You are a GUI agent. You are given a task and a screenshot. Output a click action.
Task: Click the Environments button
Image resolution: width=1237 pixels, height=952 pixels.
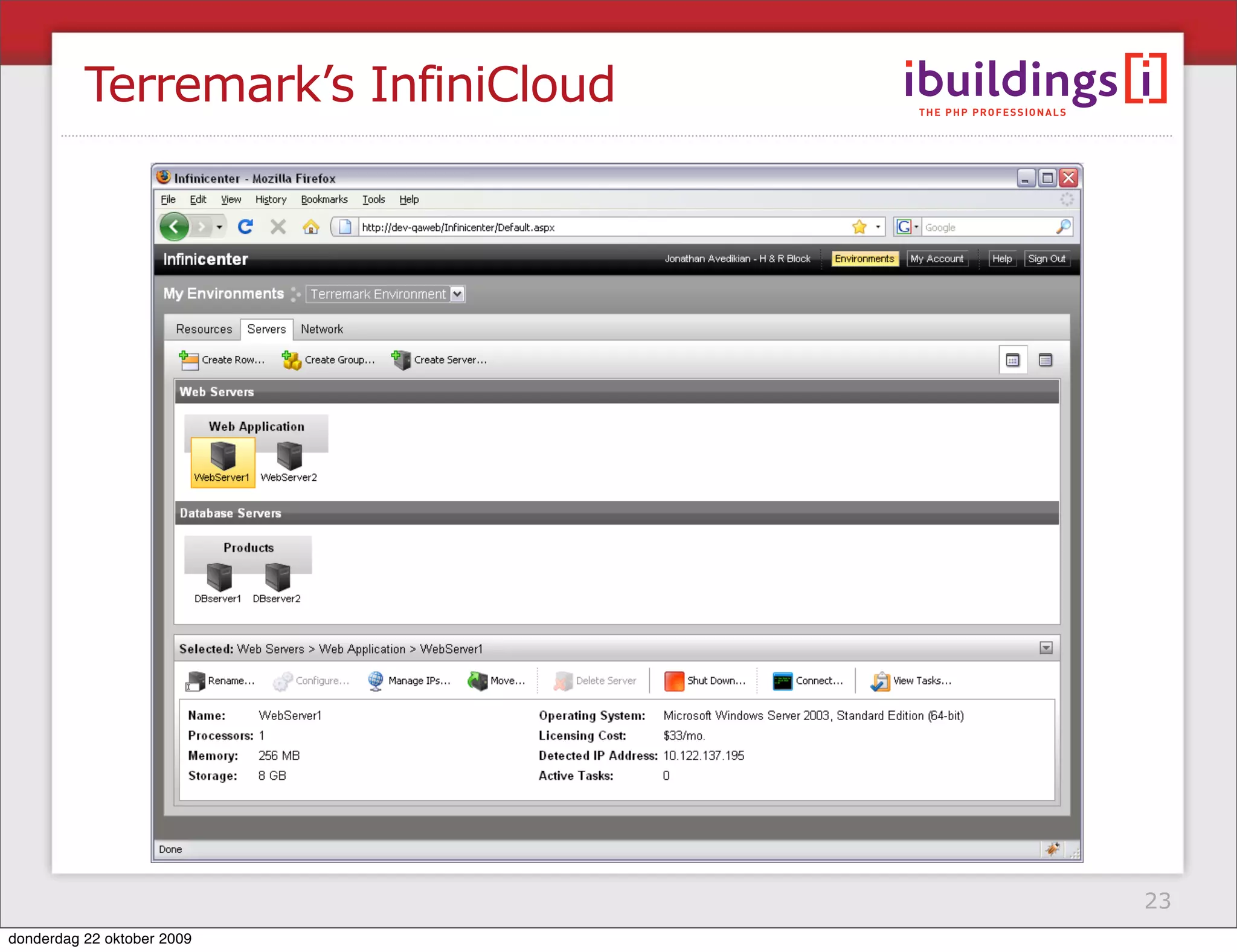pos(864,259)
